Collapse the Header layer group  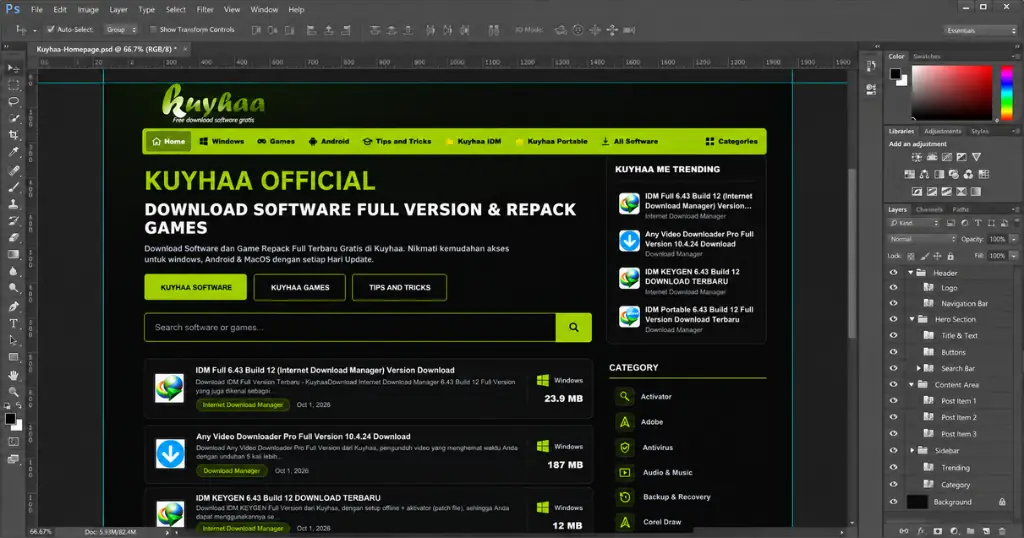point(910,273)
